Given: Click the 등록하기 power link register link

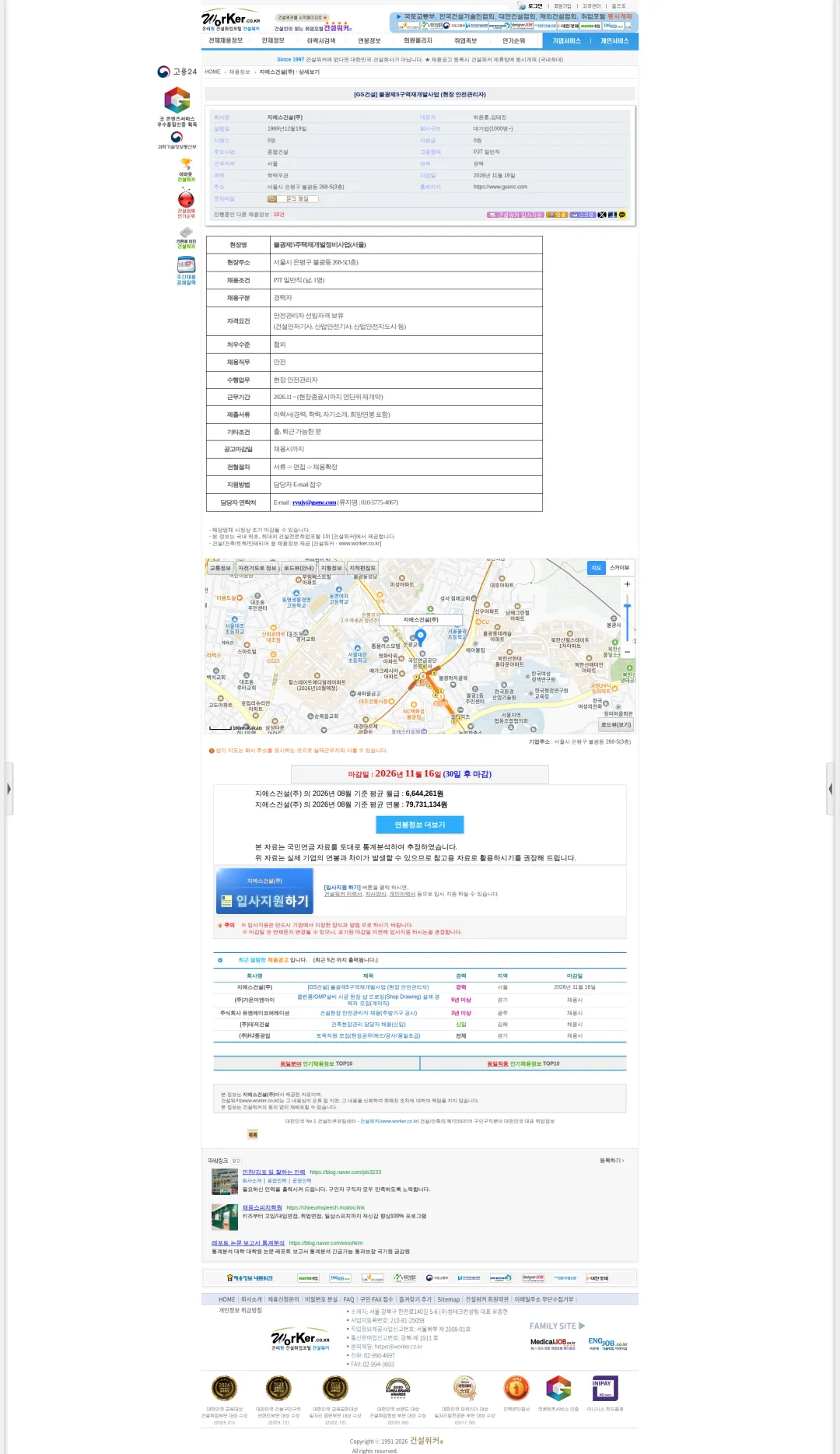Looking at the screenshot, I should [611, 1161].
